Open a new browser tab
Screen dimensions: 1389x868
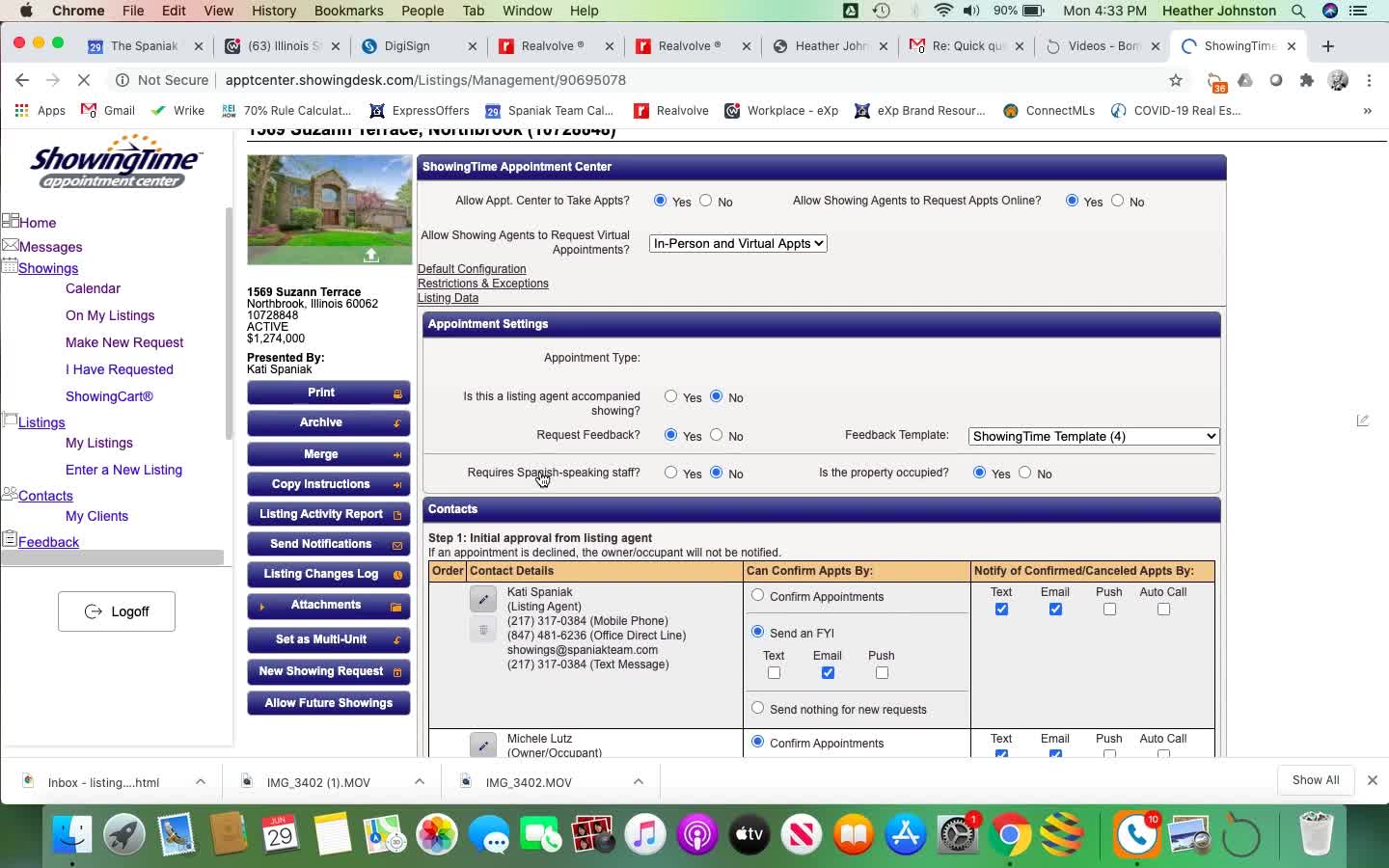pyautogui.click(x=1328, y=45)
